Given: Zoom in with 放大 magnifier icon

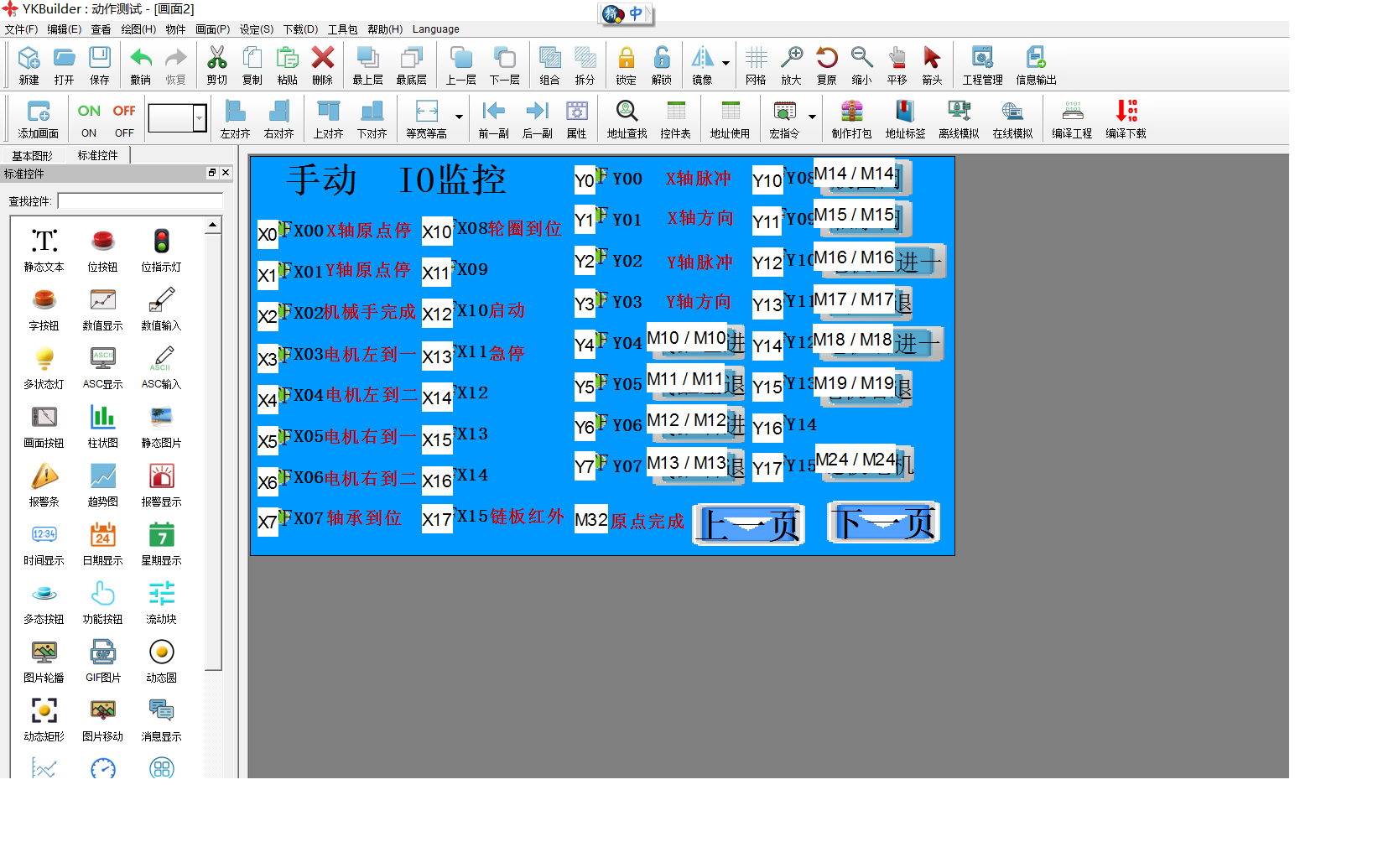Looking at the screenshot, I should click(x=791, y=65).
